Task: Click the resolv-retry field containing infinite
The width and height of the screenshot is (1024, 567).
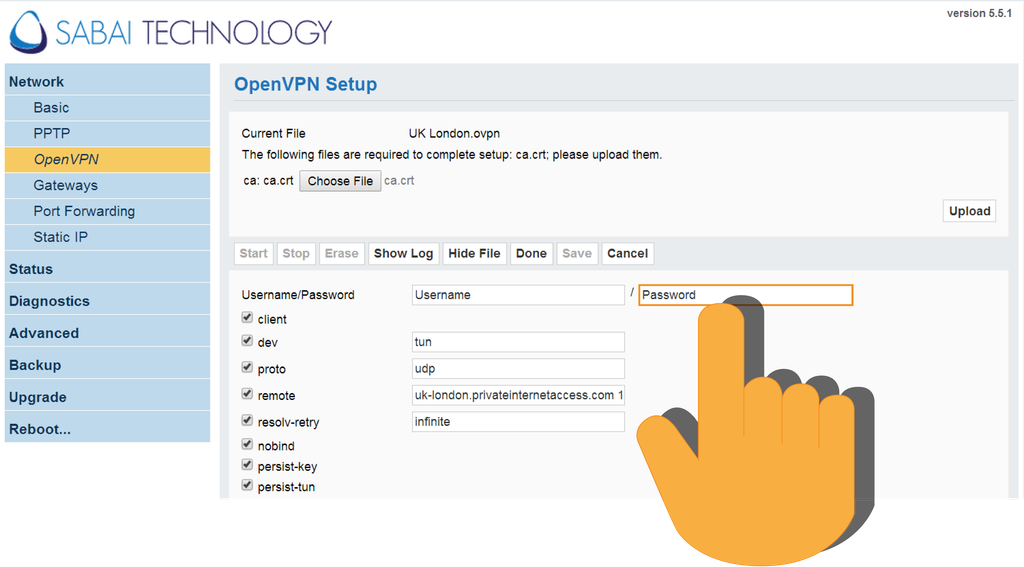Action: [x=518, y=421]
